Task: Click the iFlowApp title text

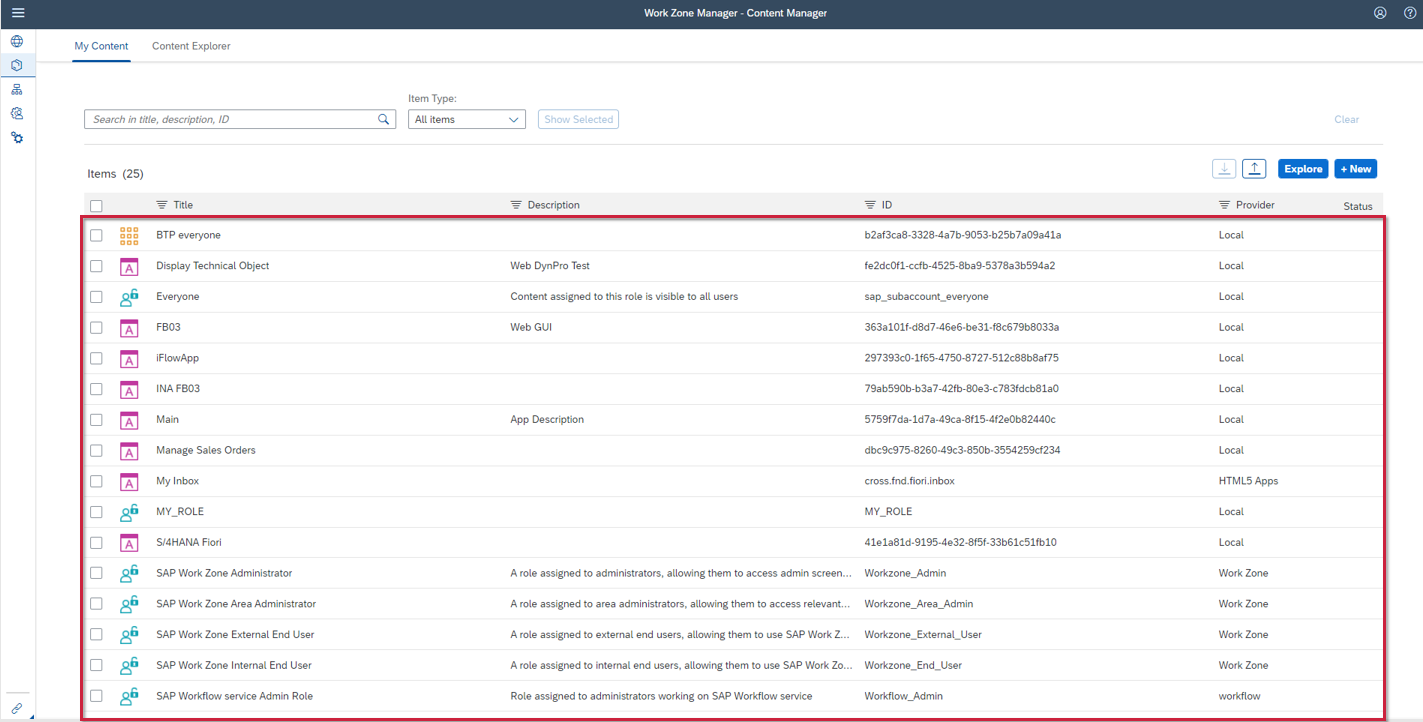Action: 177,358
